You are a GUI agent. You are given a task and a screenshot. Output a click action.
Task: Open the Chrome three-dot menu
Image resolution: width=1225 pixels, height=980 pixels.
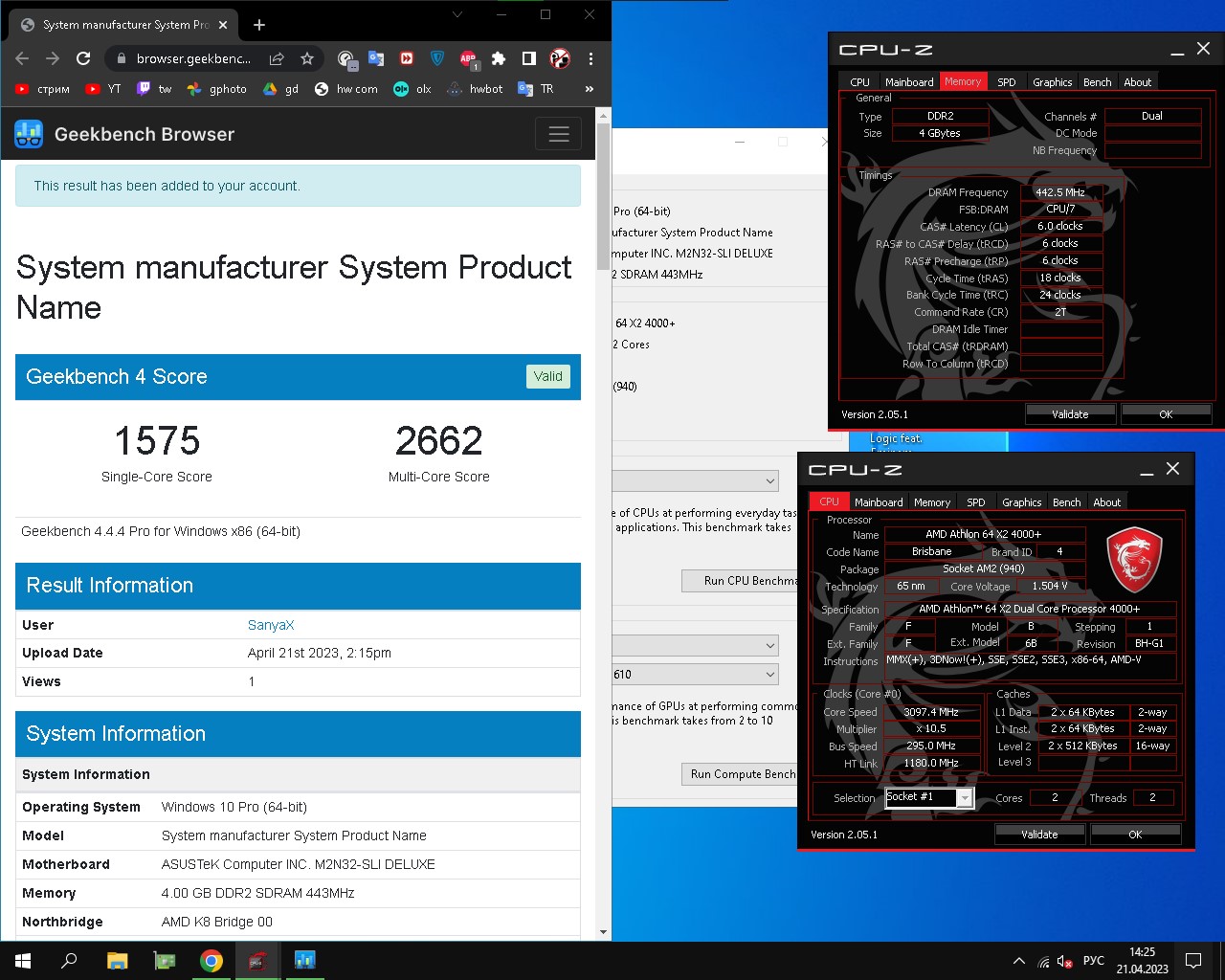[590, 58]
